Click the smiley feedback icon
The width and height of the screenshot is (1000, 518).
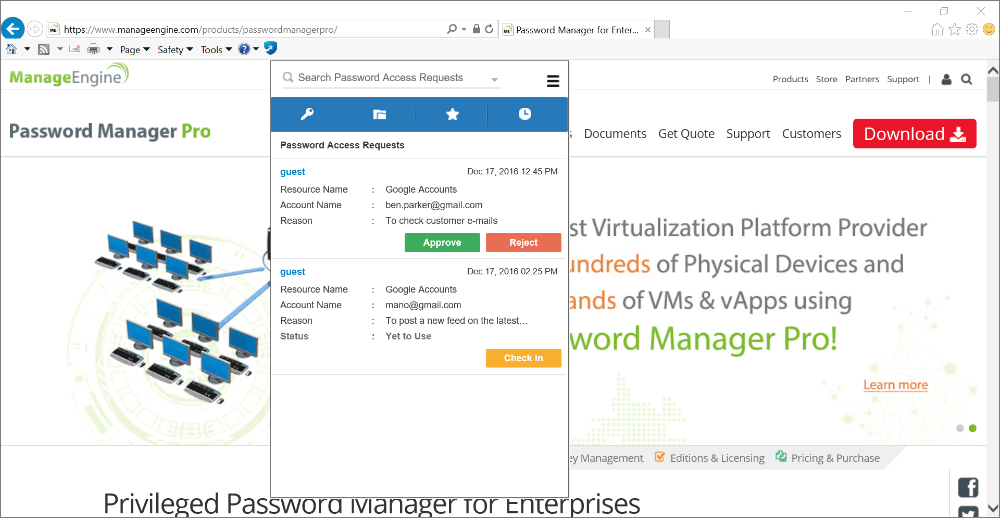tap(989, 29)
